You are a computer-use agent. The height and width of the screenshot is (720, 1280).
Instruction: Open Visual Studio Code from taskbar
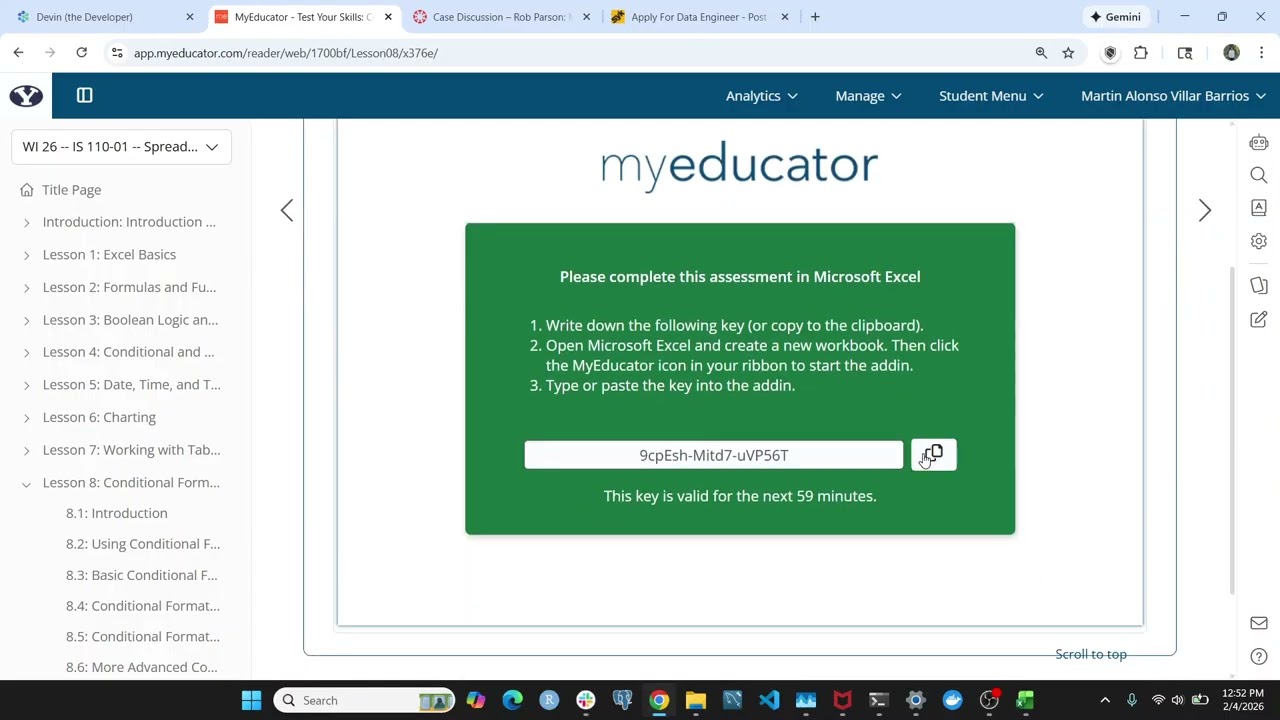pyautogui.click(x=769, y=700)
